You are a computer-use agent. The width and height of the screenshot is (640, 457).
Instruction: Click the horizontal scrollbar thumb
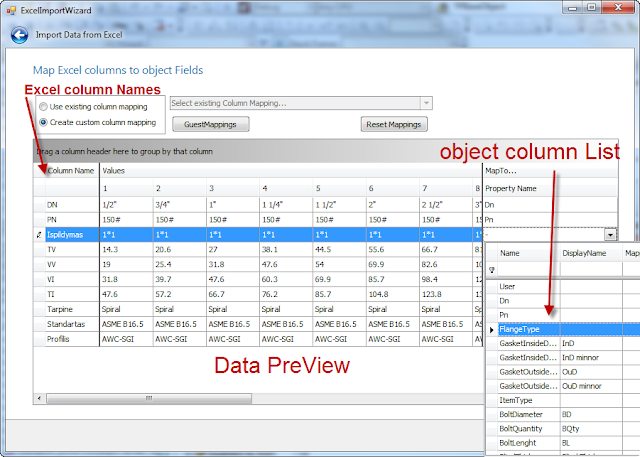(149, 398)
